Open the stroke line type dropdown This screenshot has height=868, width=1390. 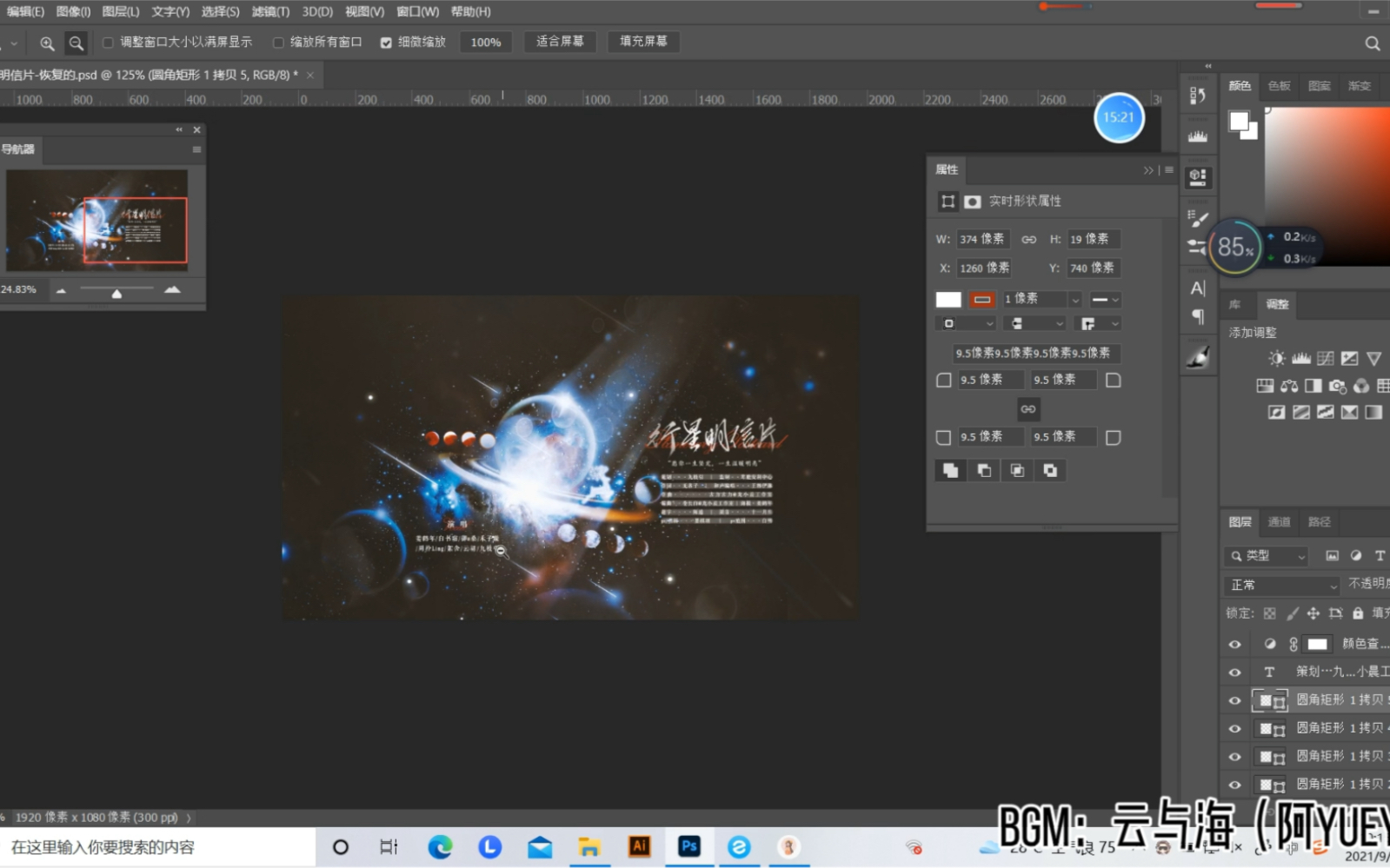(1106, 300)
